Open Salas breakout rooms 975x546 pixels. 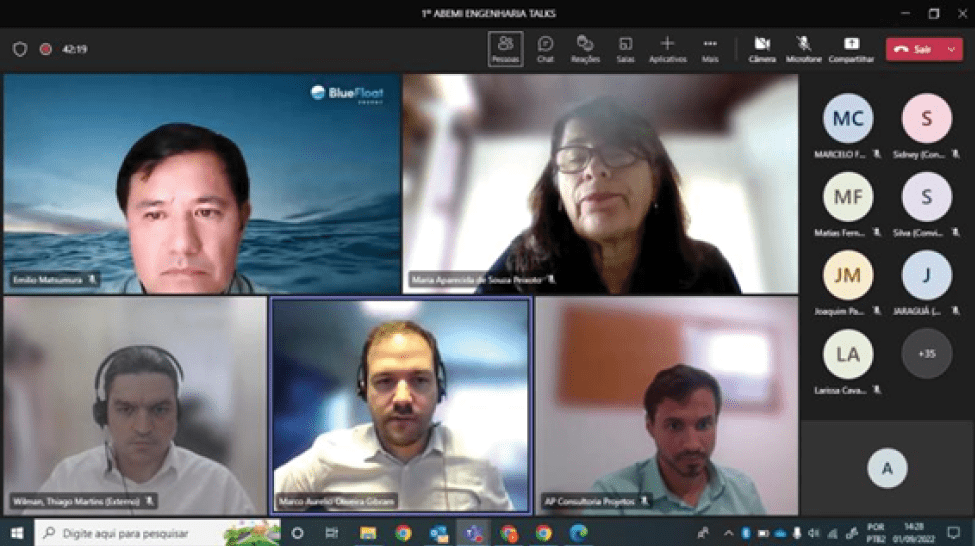tap(625, 48)
